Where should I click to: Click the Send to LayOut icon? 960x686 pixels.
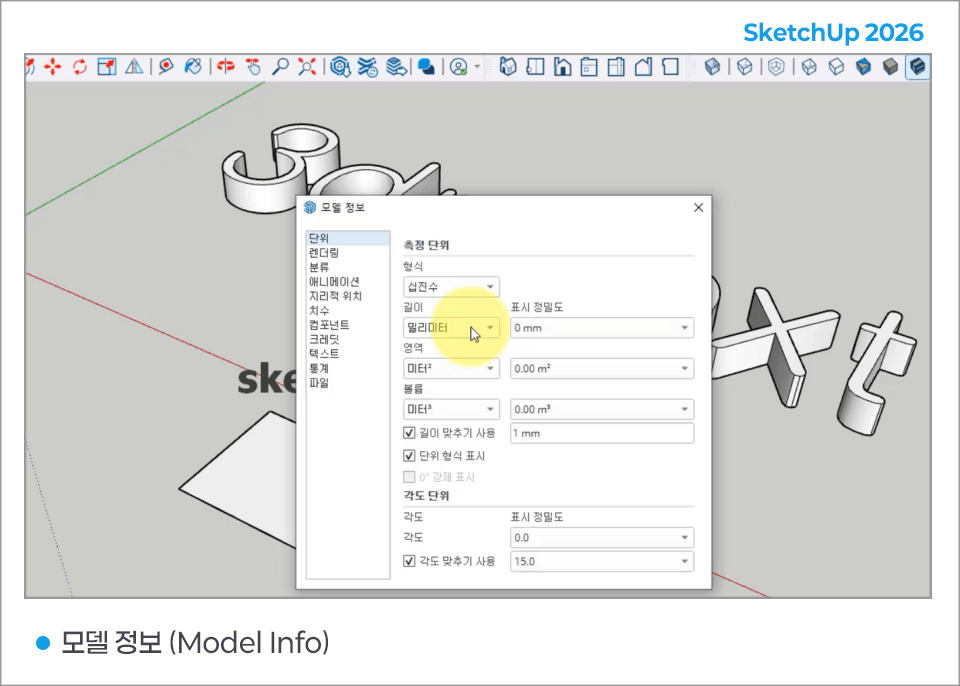pyautogui.click(x=396, y=66)
